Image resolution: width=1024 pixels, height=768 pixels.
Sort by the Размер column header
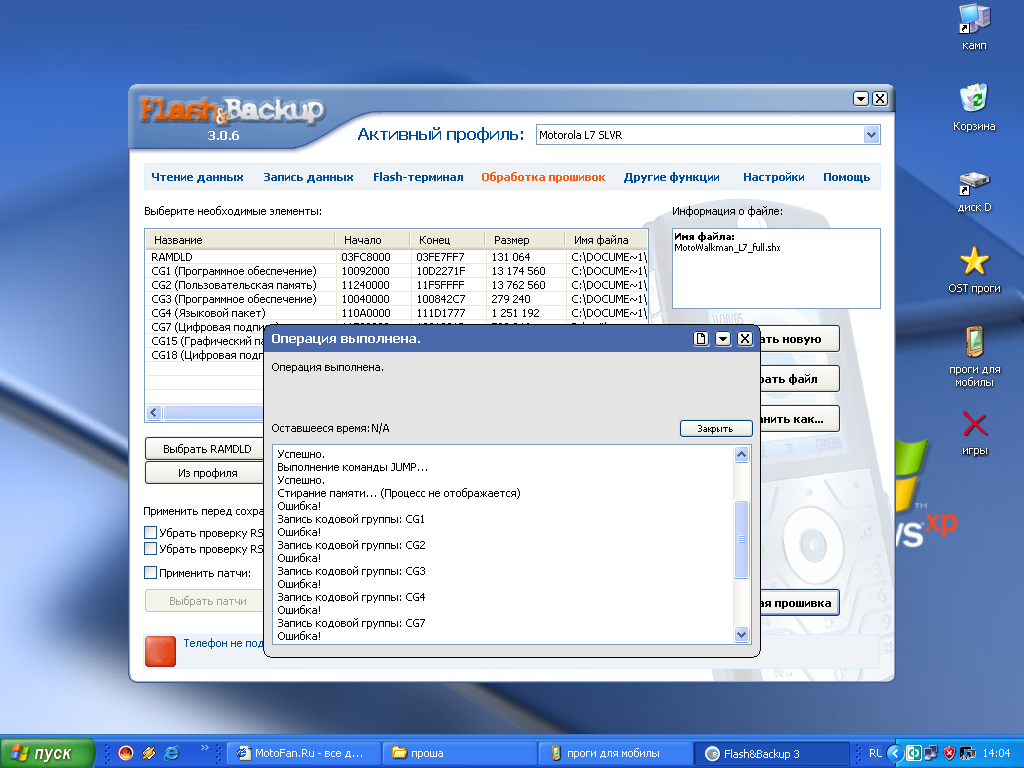(x=524, y=240)
